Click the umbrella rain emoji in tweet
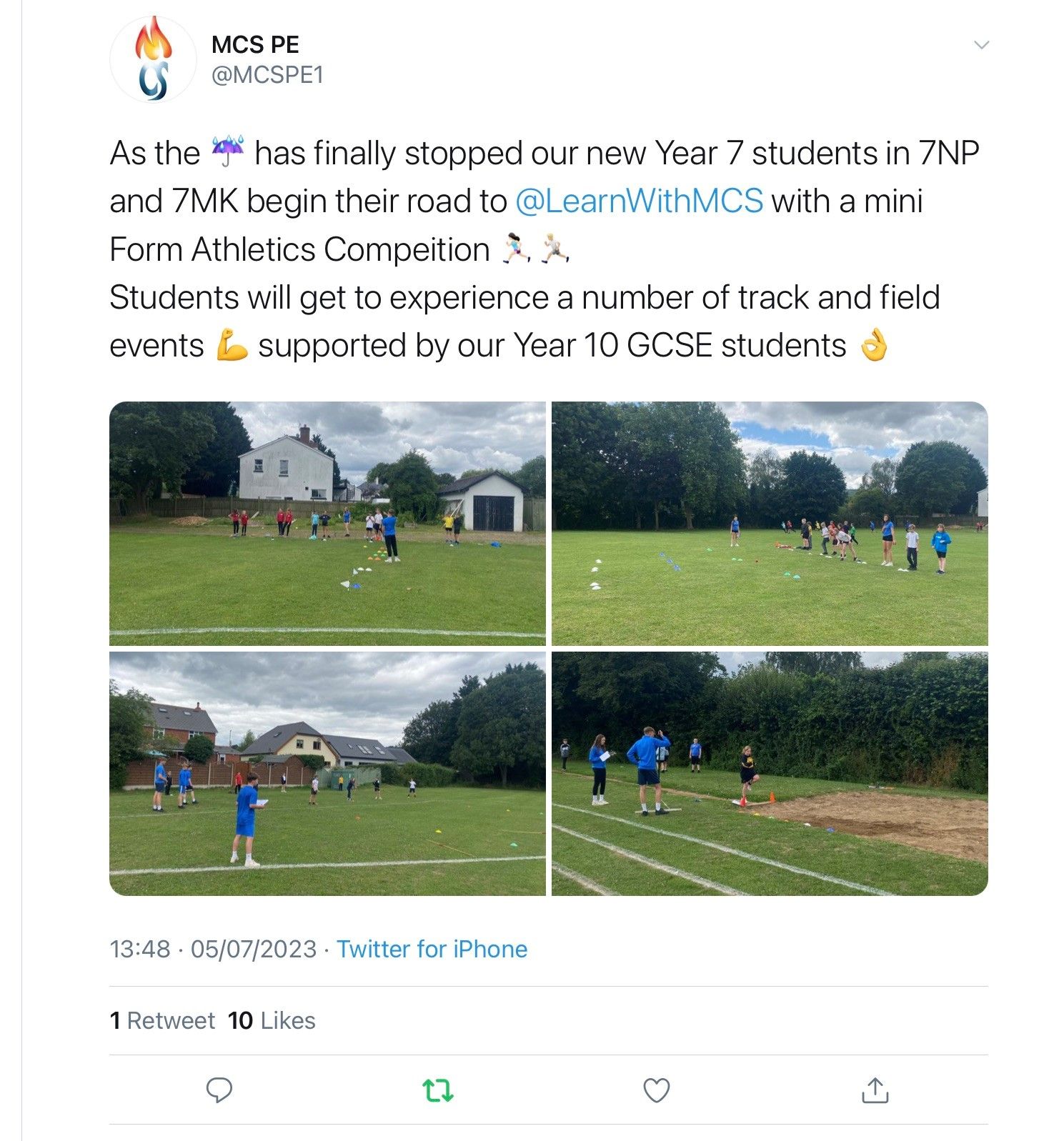This screenshot has height=1141, width=1064. click(x=227, y=152)
